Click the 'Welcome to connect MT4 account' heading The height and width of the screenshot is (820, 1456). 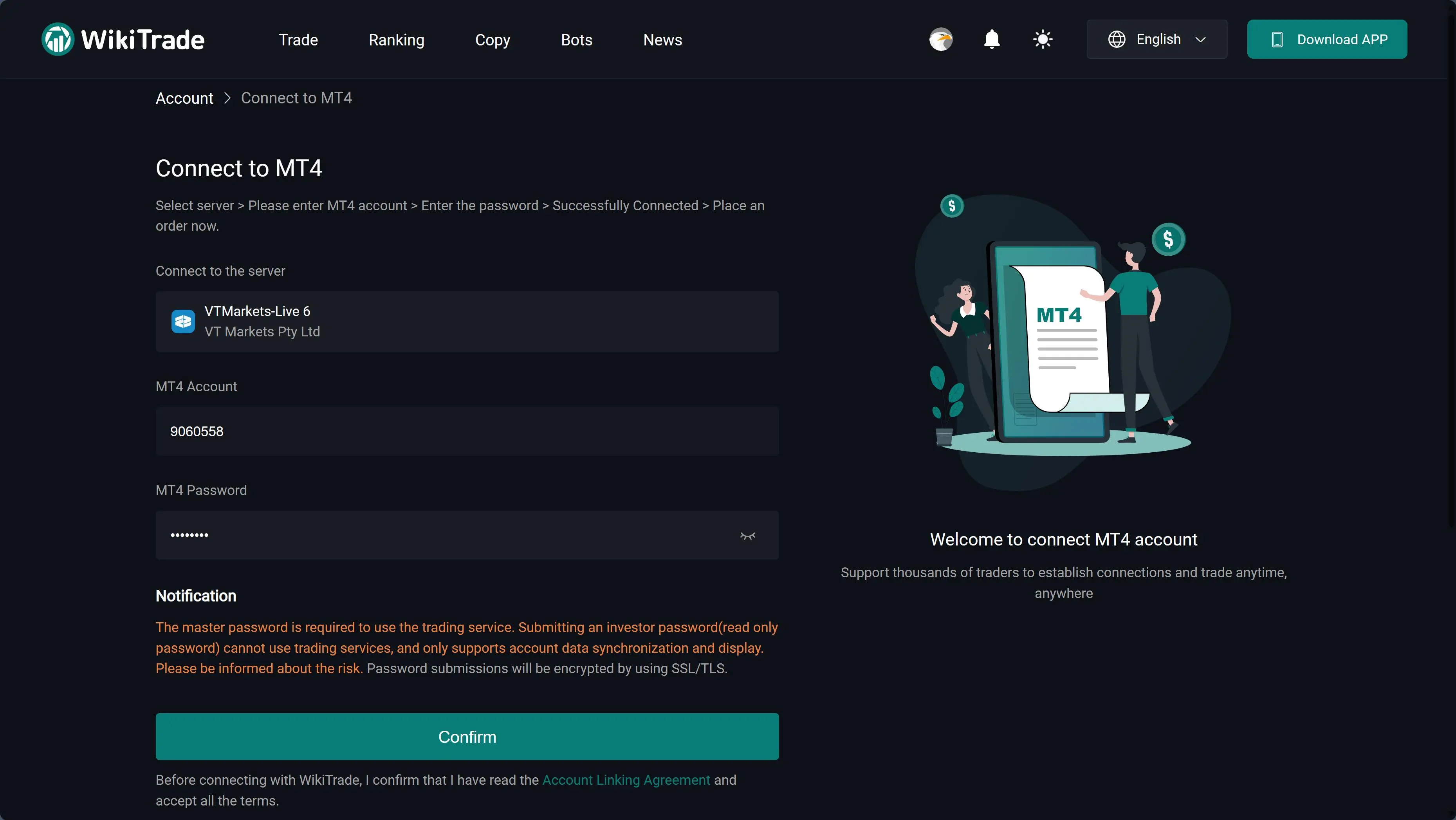point(1064,540)
